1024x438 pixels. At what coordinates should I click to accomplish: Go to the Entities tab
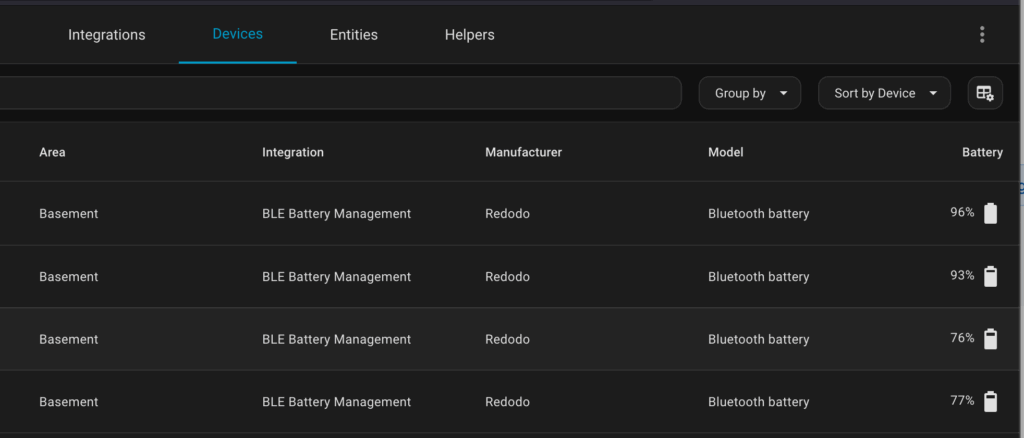coord(354,35)
